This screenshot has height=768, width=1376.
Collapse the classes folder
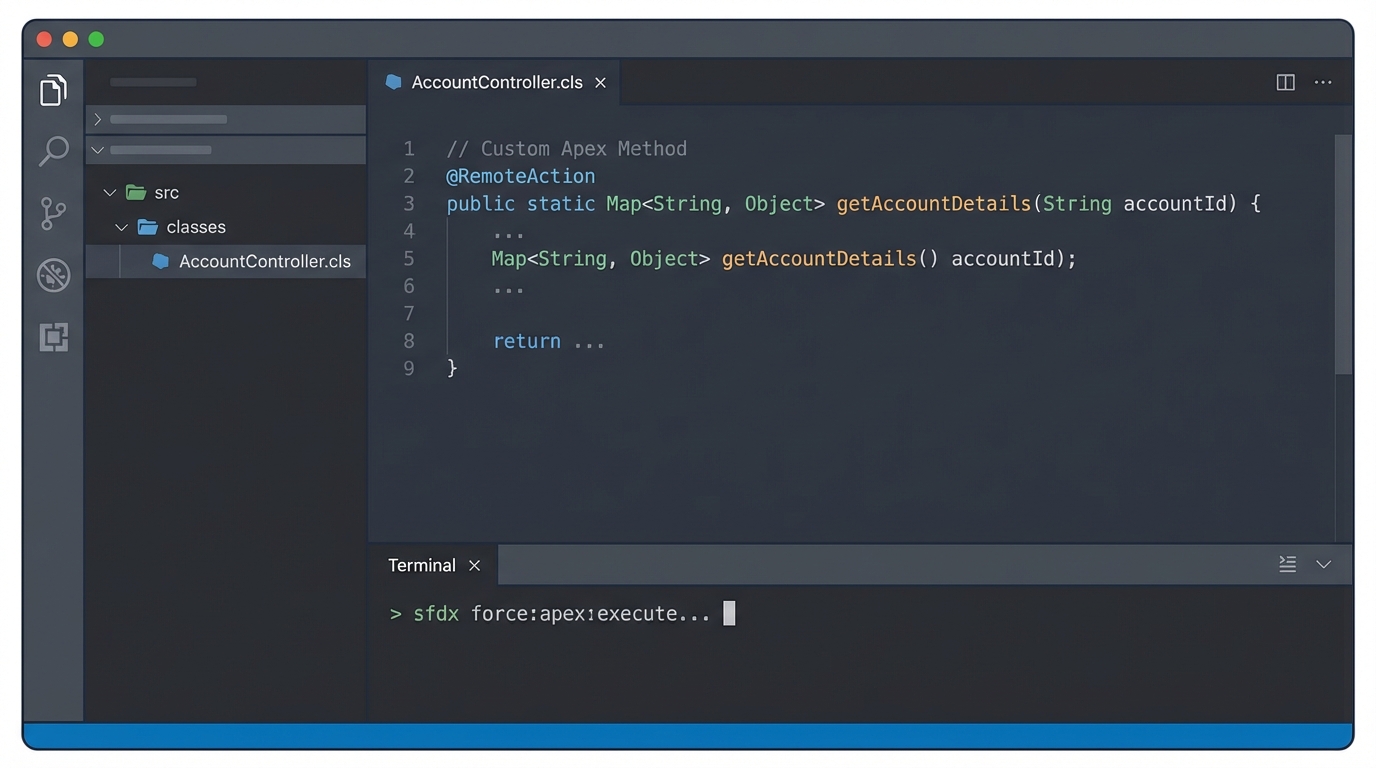pos(121,227)
